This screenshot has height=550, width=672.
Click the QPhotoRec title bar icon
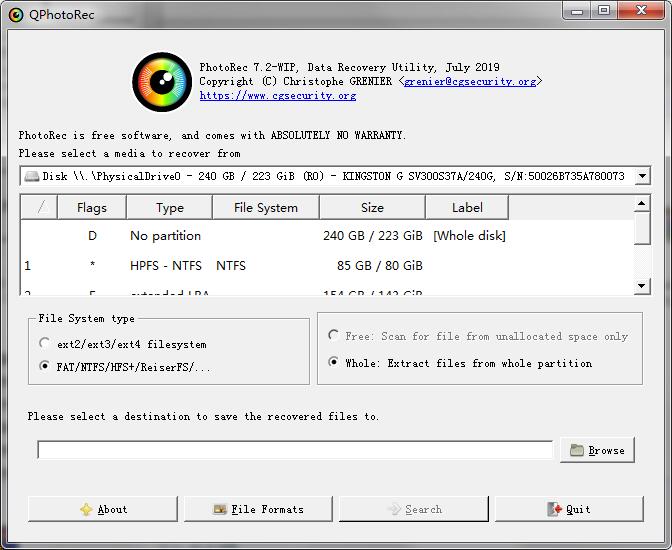(16, 15)
